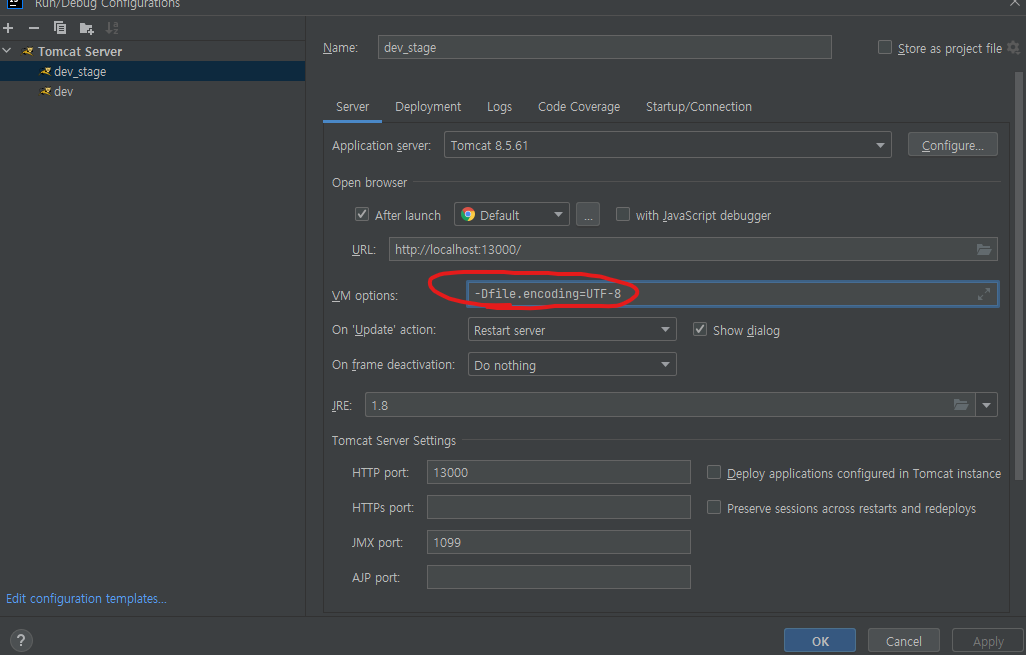Screen dimensions: 1026x655
Task: Uncheck the Show dialog checkbox
Action: pyautogui.click(x=700, y=329)
